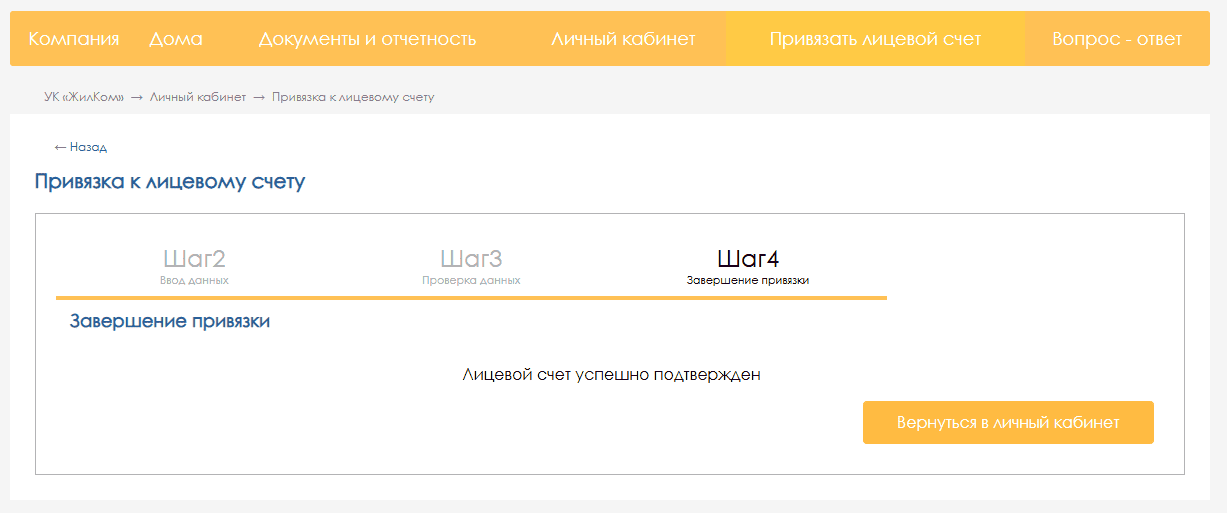Click the Лицевой счет успешно подтвержден message
Image resolution: width=1227 pixels, height=513 pixels.
tap(612, 375)
